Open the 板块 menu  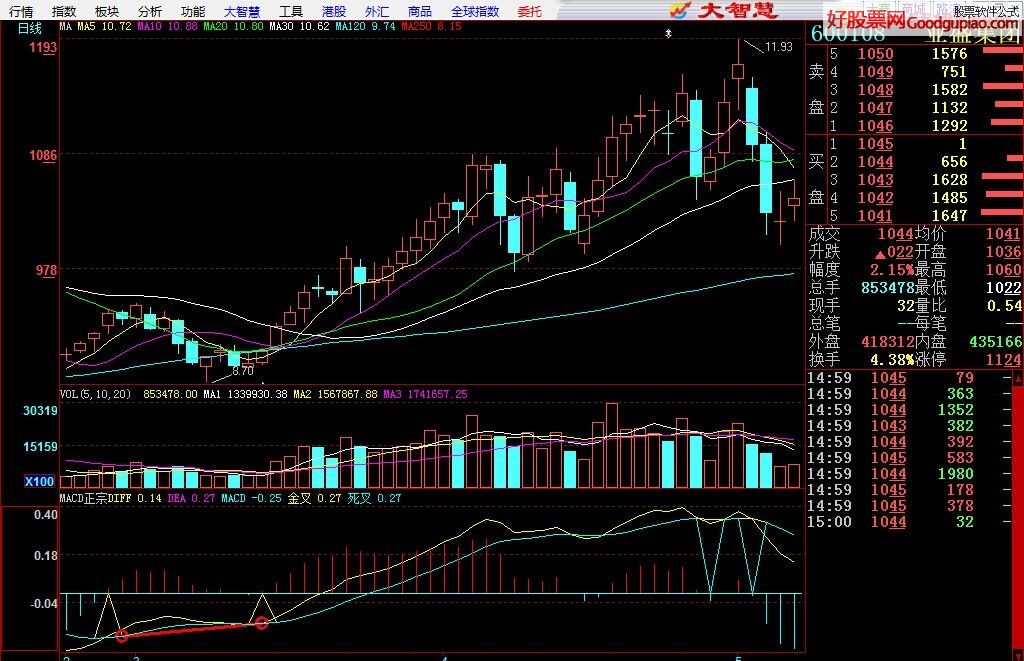pos(107,11)
